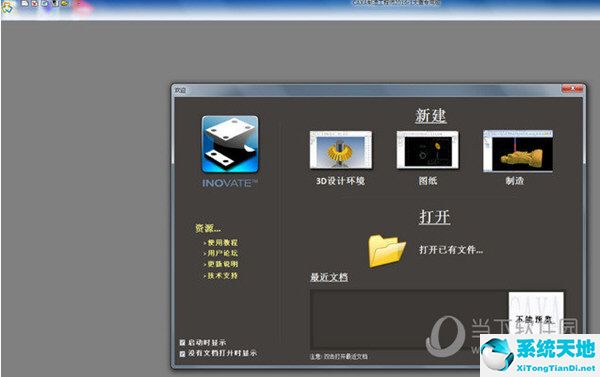Click the 制造 label
The height and width of the screenshot is (377, 600).
click(x=515, y=181)
